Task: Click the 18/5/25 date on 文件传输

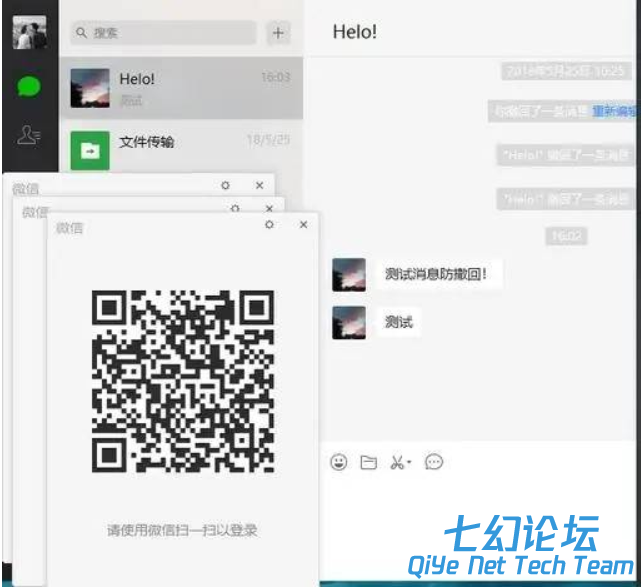Action: click(x=269, y=140)
